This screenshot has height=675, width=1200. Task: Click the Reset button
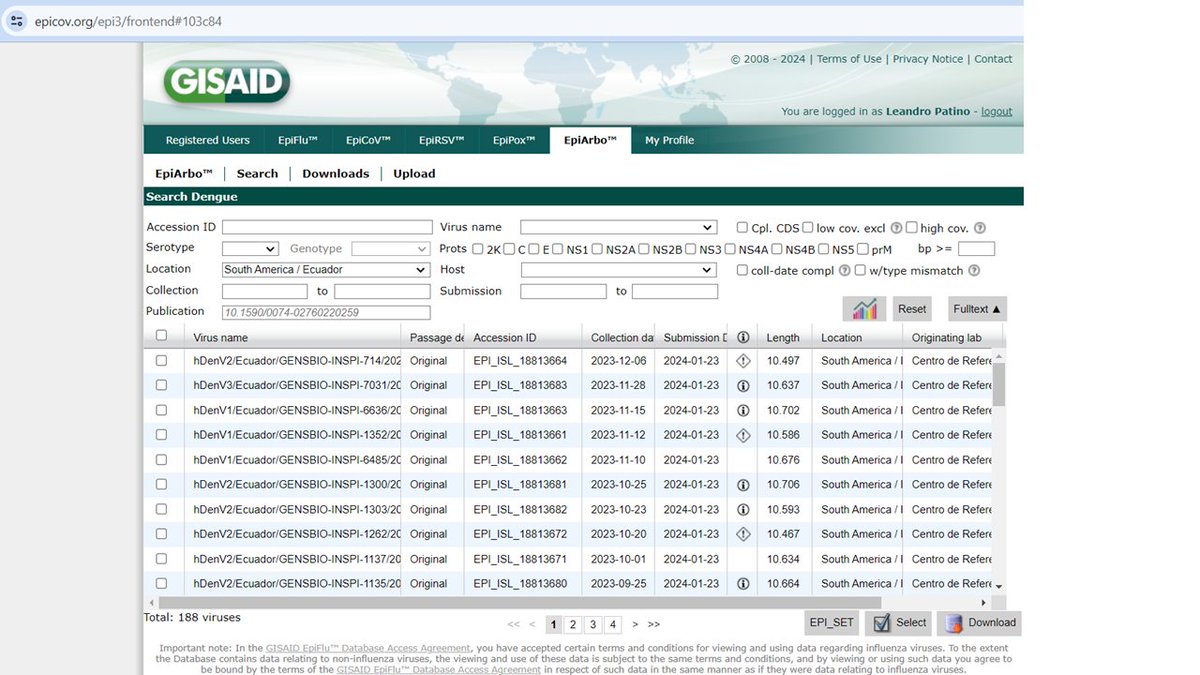[912, 309]
